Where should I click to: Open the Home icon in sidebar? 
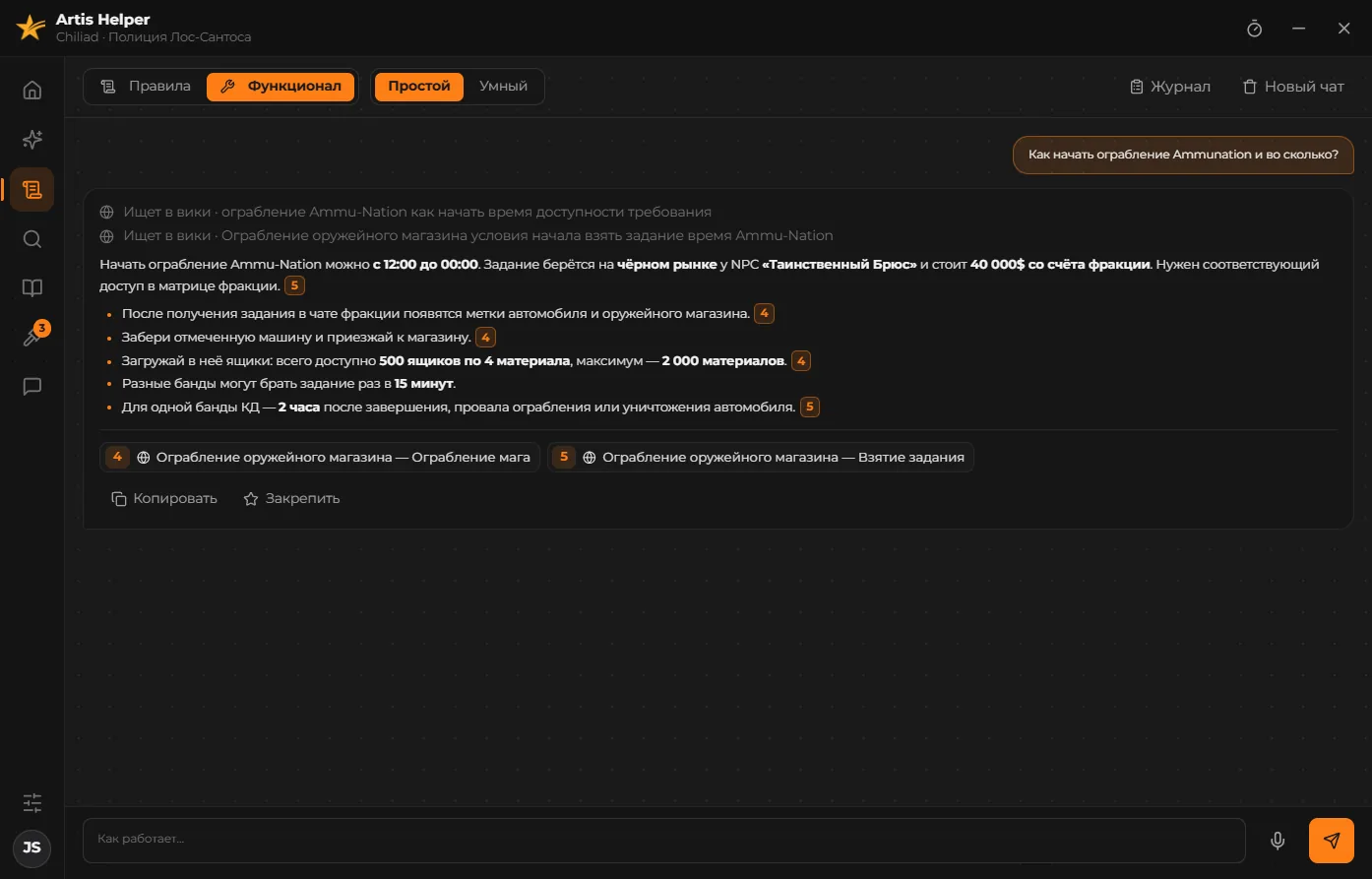point(31,91)
